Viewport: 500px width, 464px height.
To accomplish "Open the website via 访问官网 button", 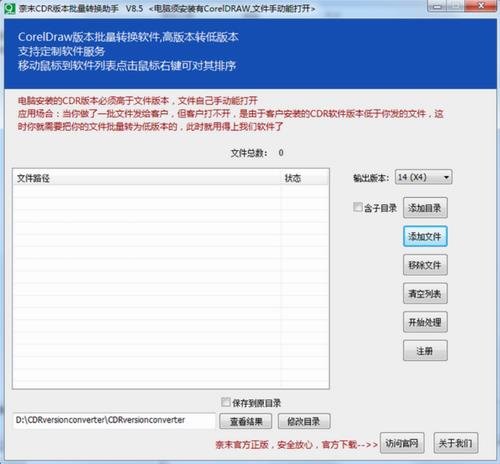I will pyautogui.click(x=402, y=443).
